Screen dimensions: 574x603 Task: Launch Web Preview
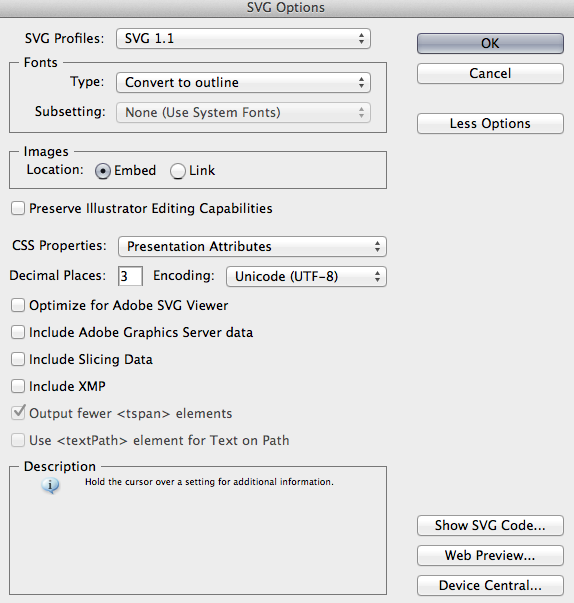pos(490,555)
